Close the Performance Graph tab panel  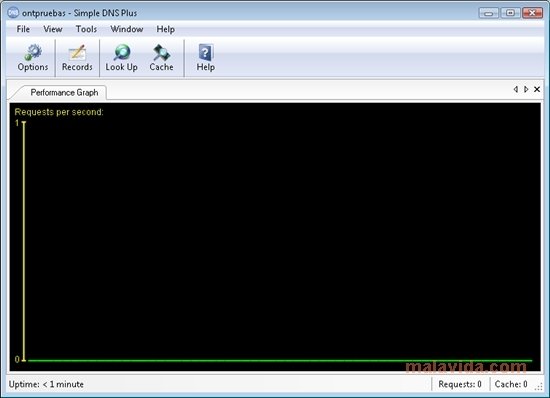coord(537,89)
